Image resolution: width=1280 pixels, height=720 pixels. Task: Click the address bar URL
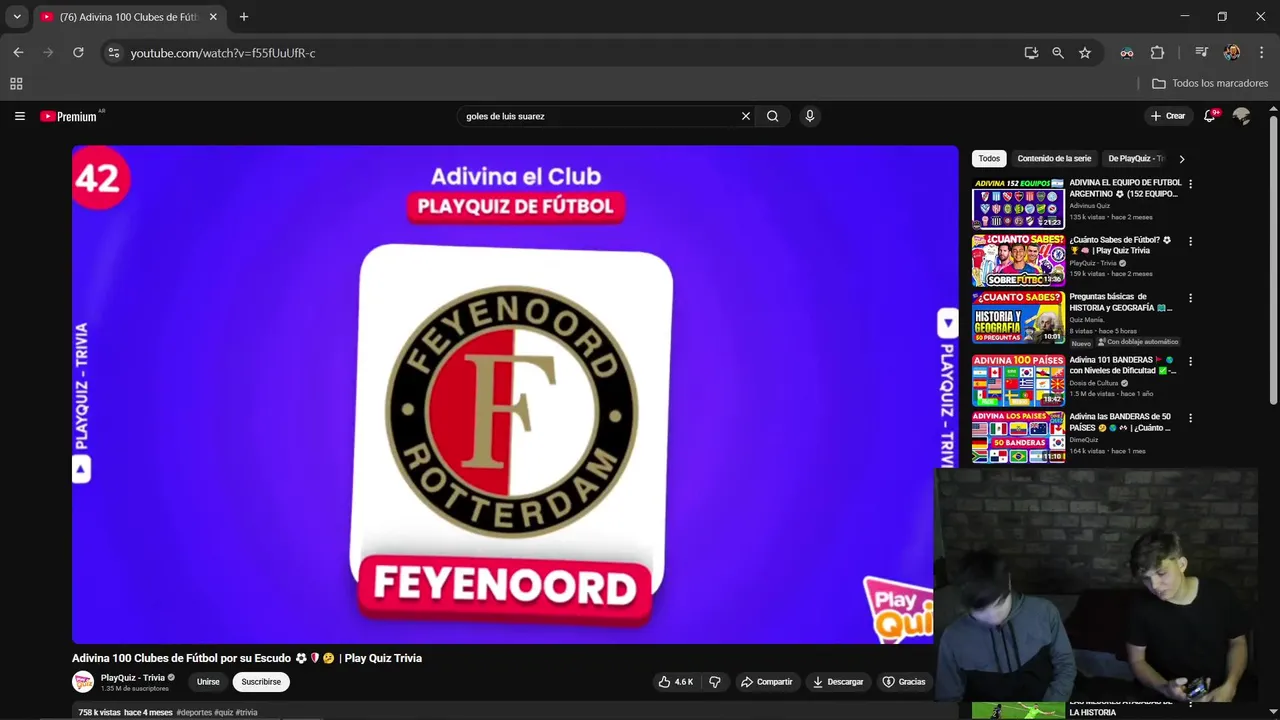[x=223, y=53]
